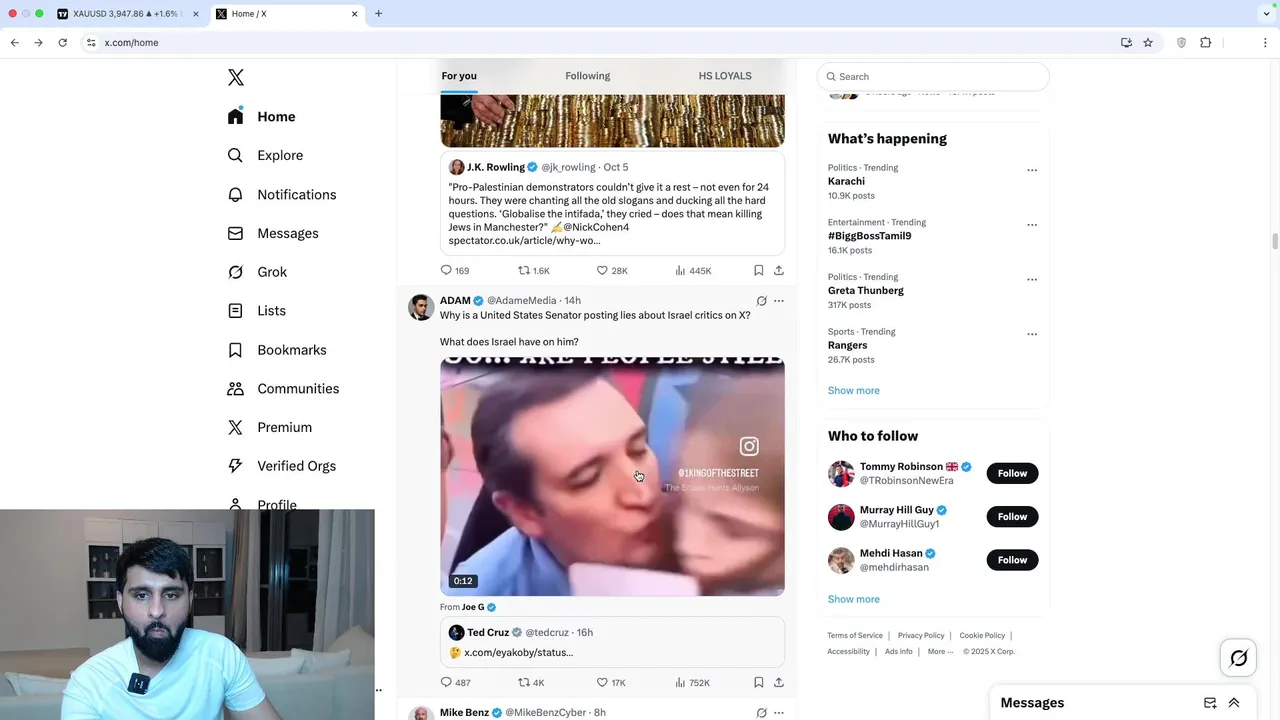Open Communities icon in sidebar
The image size is (1280, 720).
235,388
